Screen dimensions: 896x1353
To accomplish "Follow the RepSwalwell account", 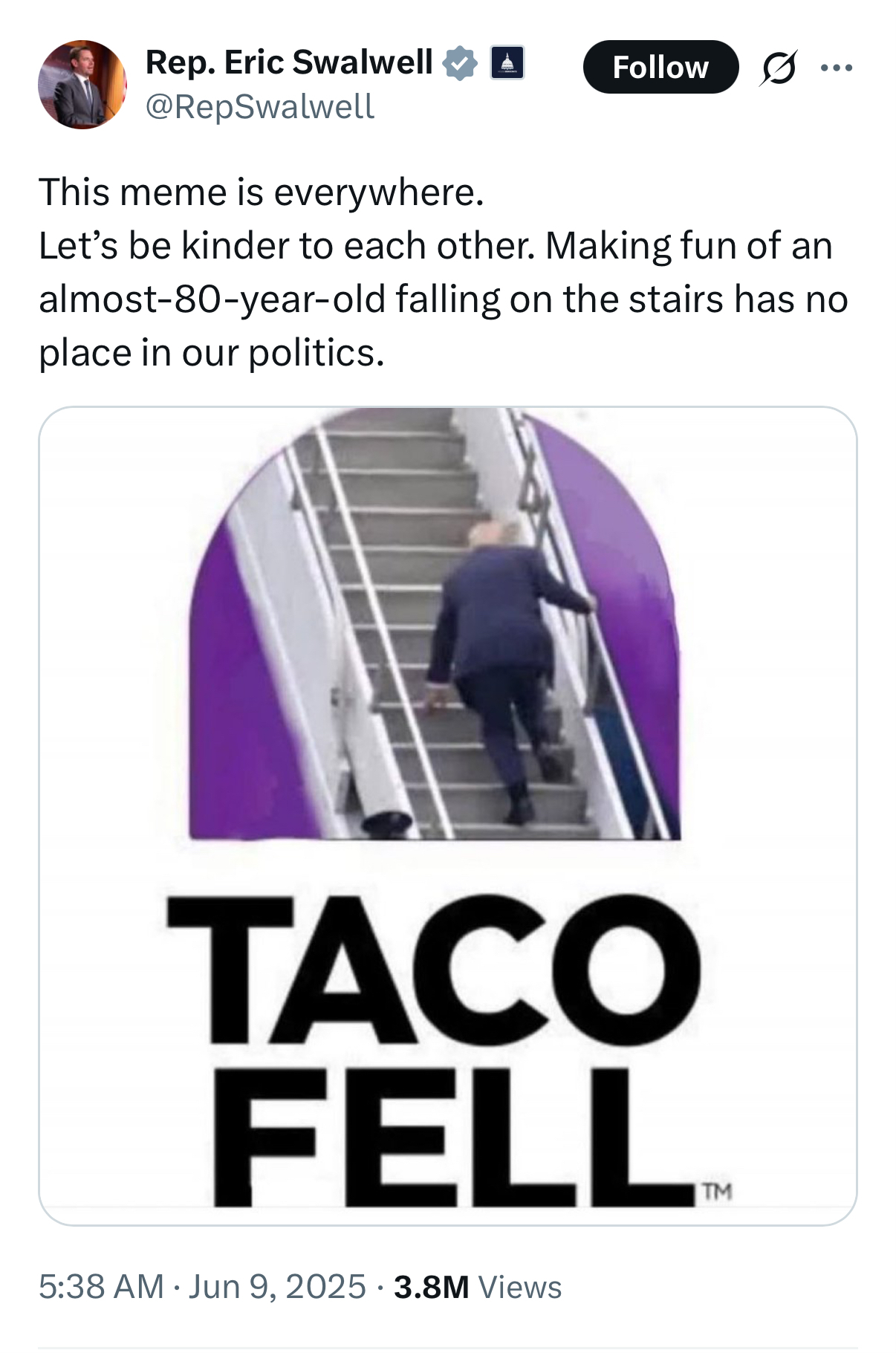I will [x=660, y=68].
